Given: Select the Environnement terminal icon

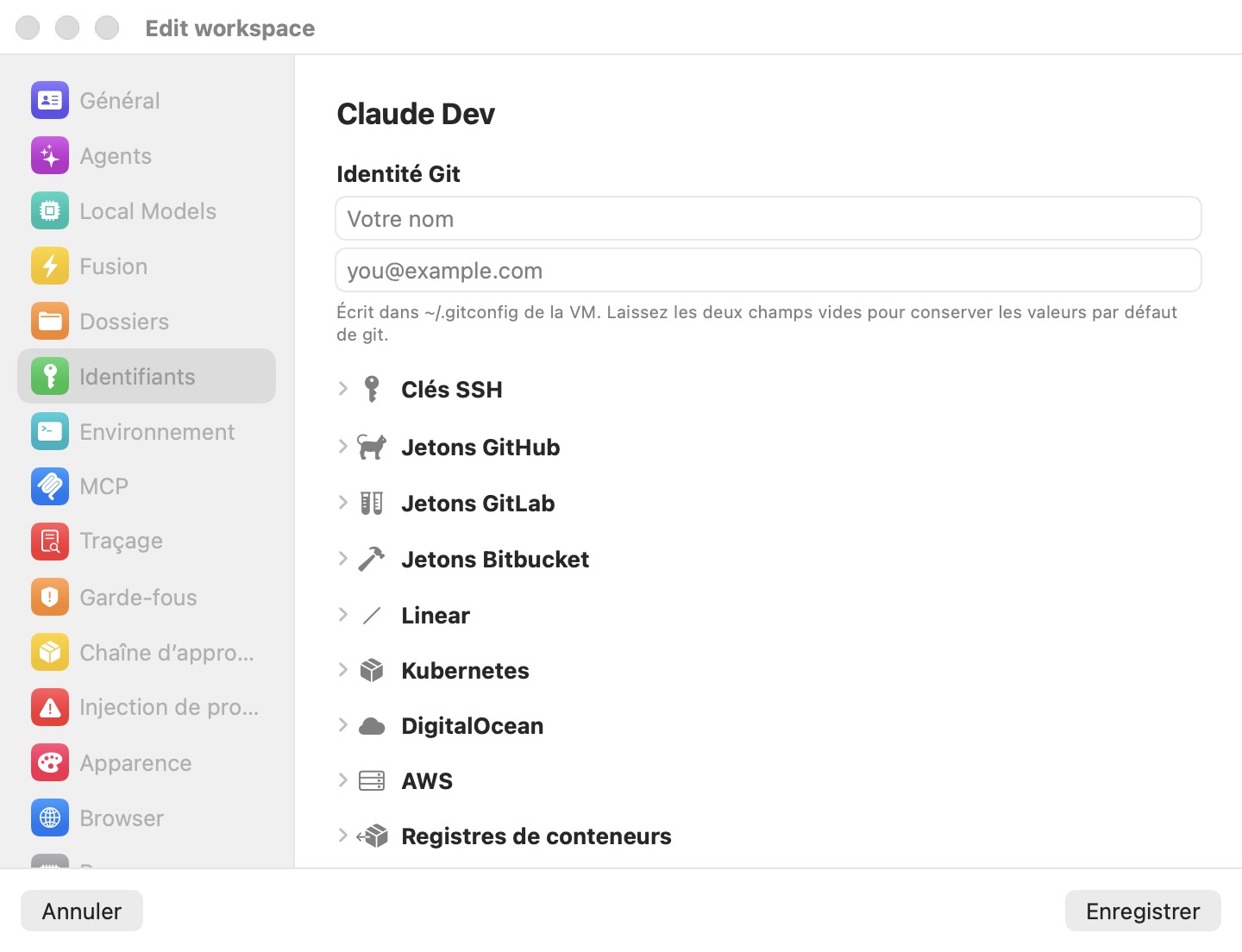Looking at the screenshot, I should pos(50,431).
